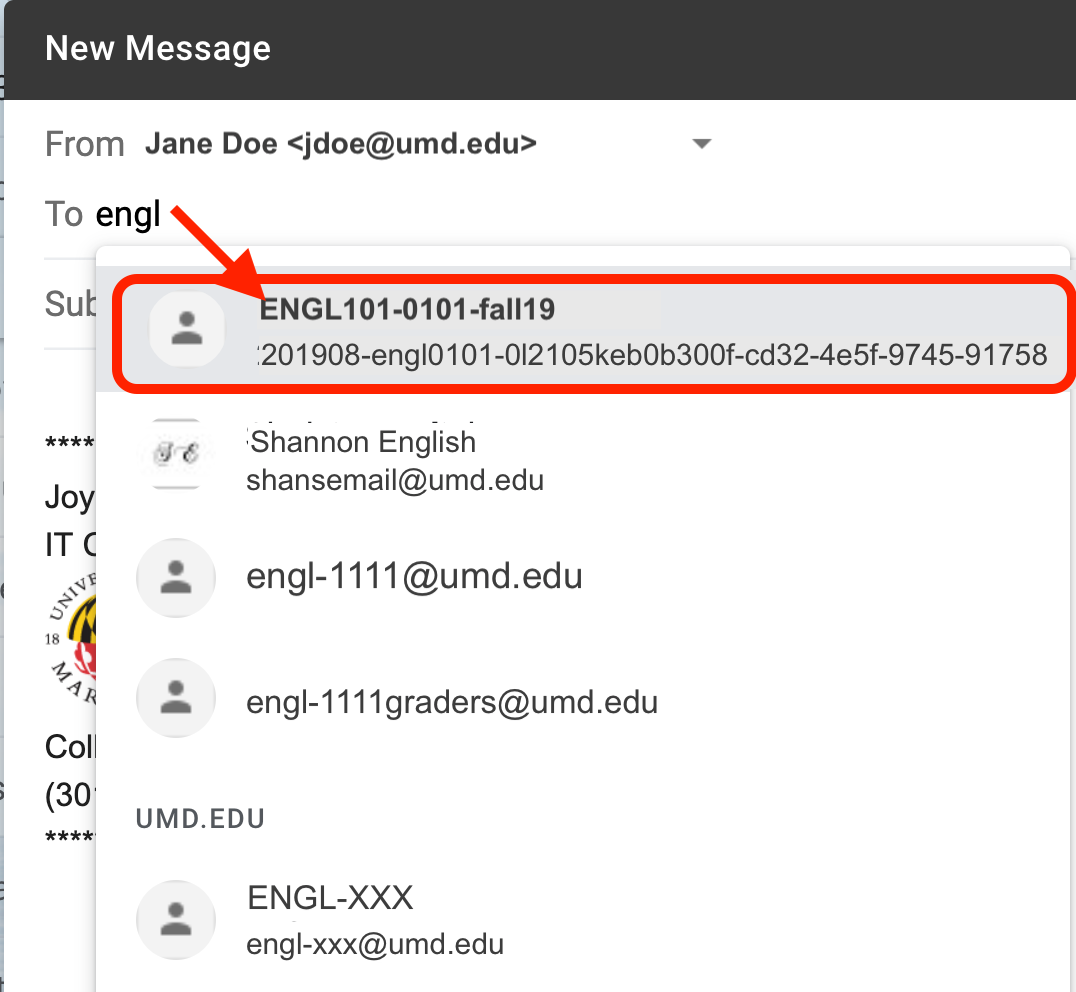Choose the ENGL-XXX directory contact

[583, 919]
